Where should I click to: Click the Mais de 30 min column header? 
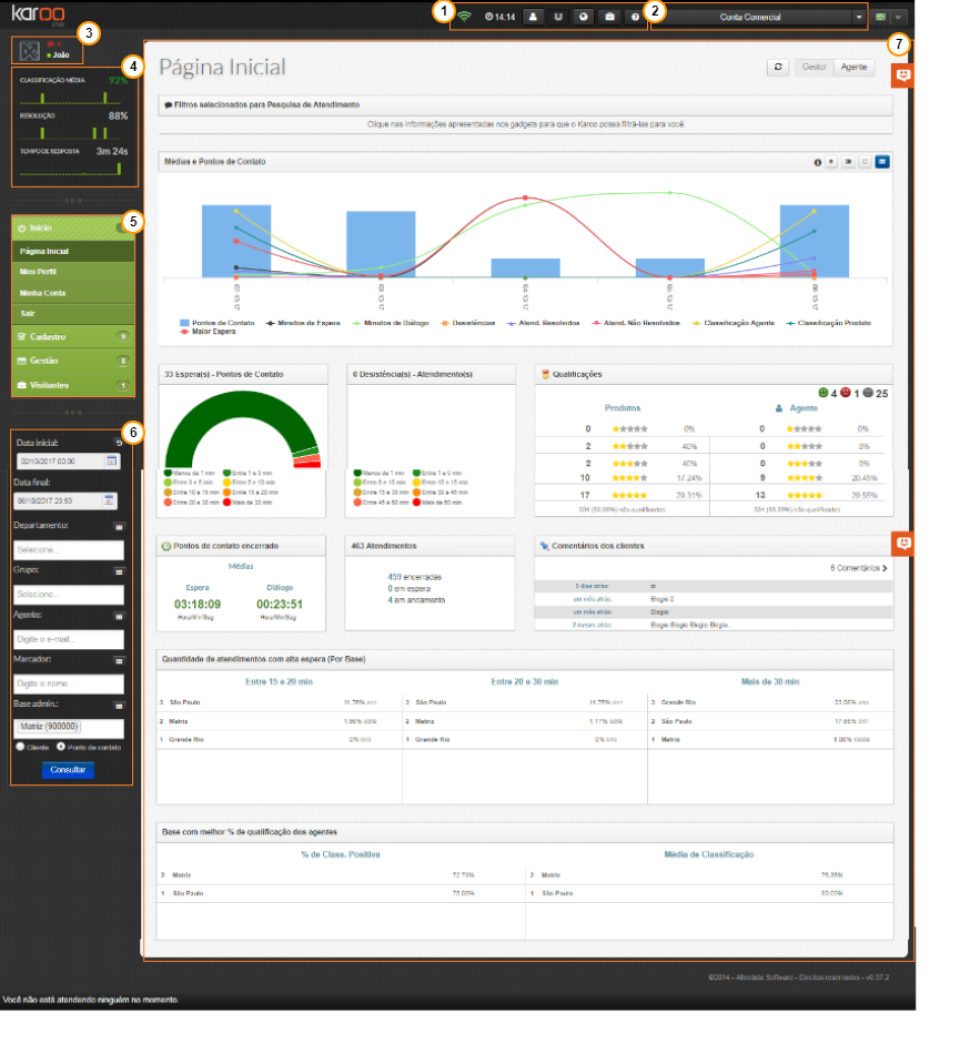[x=771, y=682]
